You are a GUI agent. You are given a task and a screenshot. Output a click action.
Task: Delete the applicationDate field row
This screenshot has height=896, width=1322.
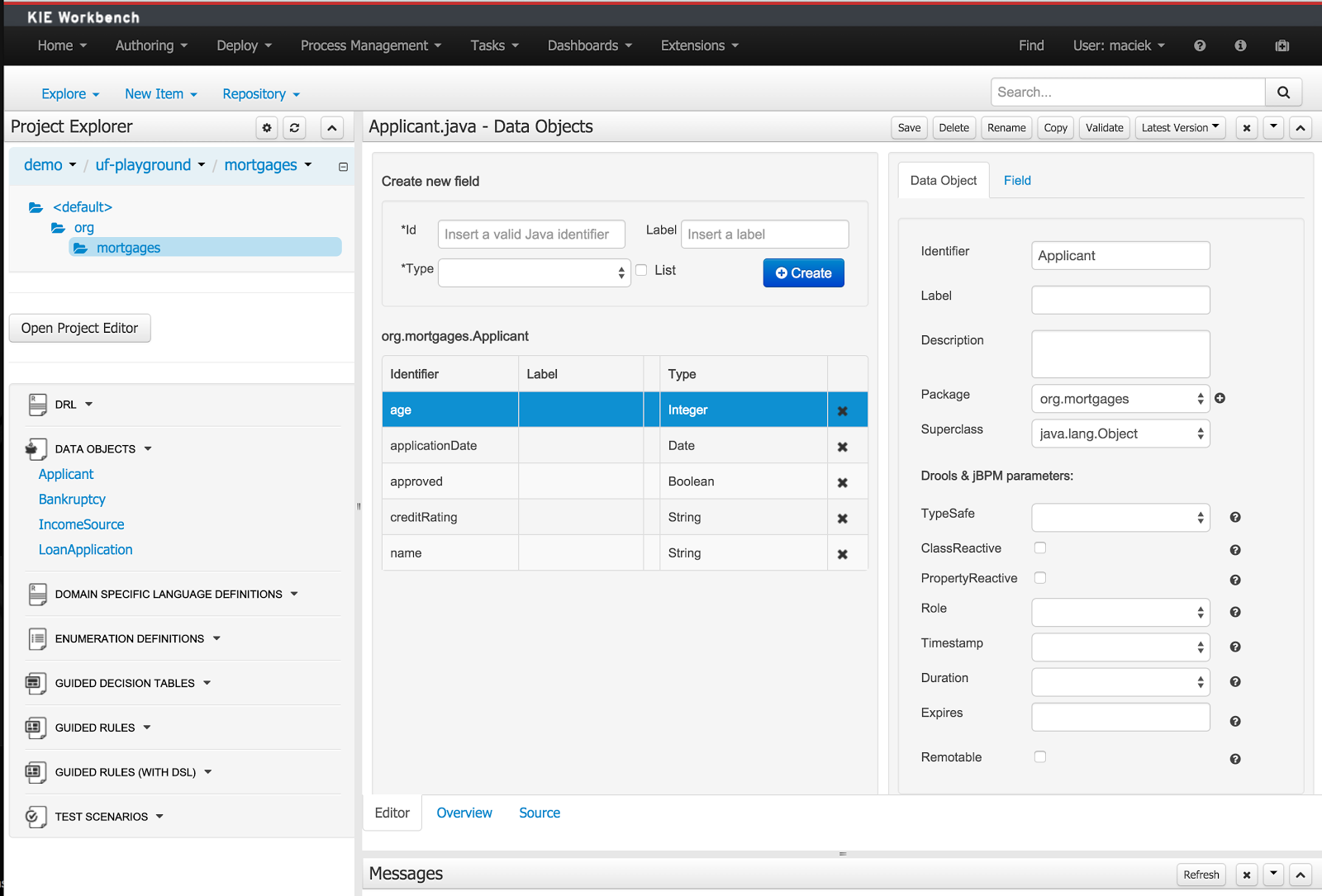(x=843, y=447)
